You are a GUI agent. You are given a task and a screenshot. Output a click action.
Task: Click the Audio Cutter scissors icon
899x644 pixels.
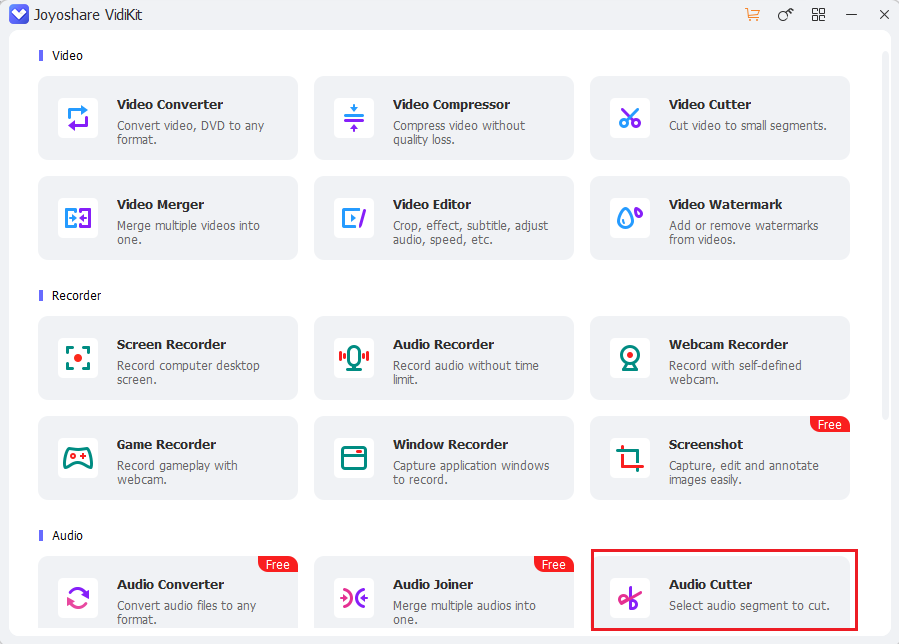coord(630,598)
